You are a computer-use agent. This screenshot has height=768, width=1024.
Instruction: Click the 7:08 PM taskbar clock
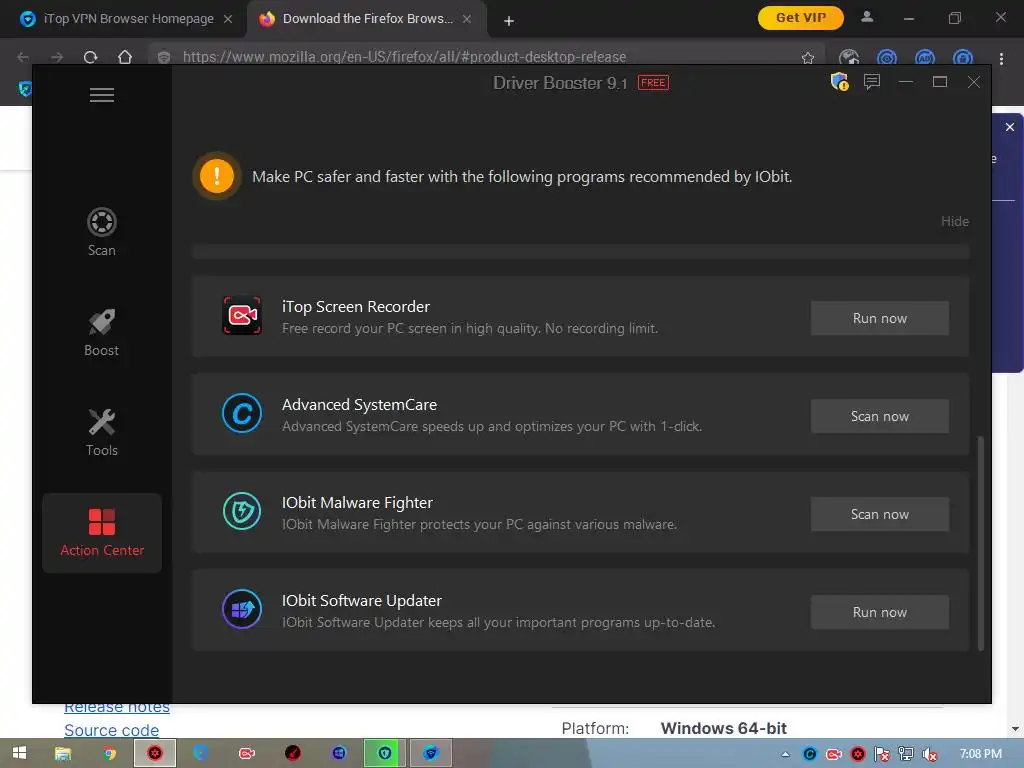point(980,754)
